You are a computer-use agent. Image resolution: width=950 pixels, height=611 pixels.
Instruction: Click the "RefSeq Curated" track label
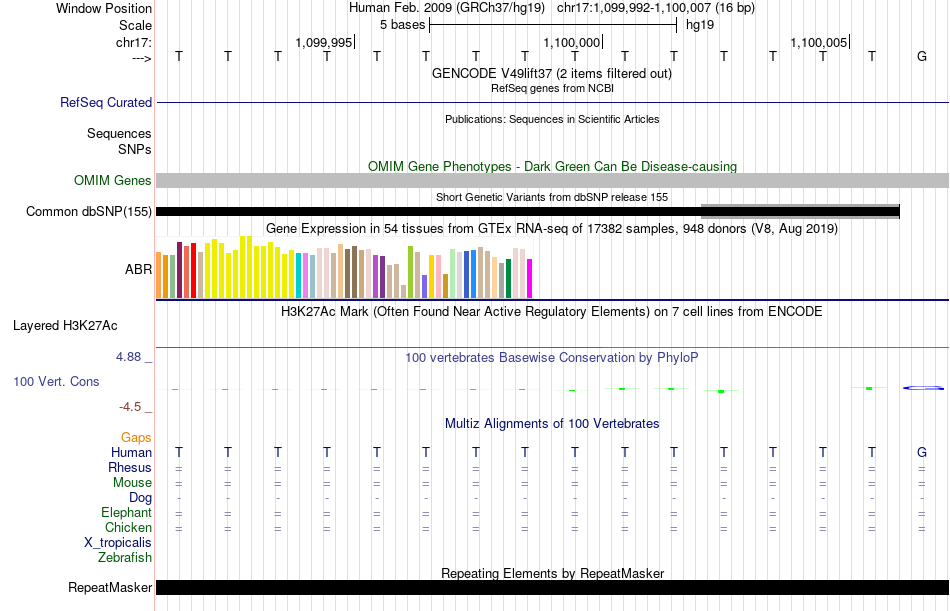[106, 102]
